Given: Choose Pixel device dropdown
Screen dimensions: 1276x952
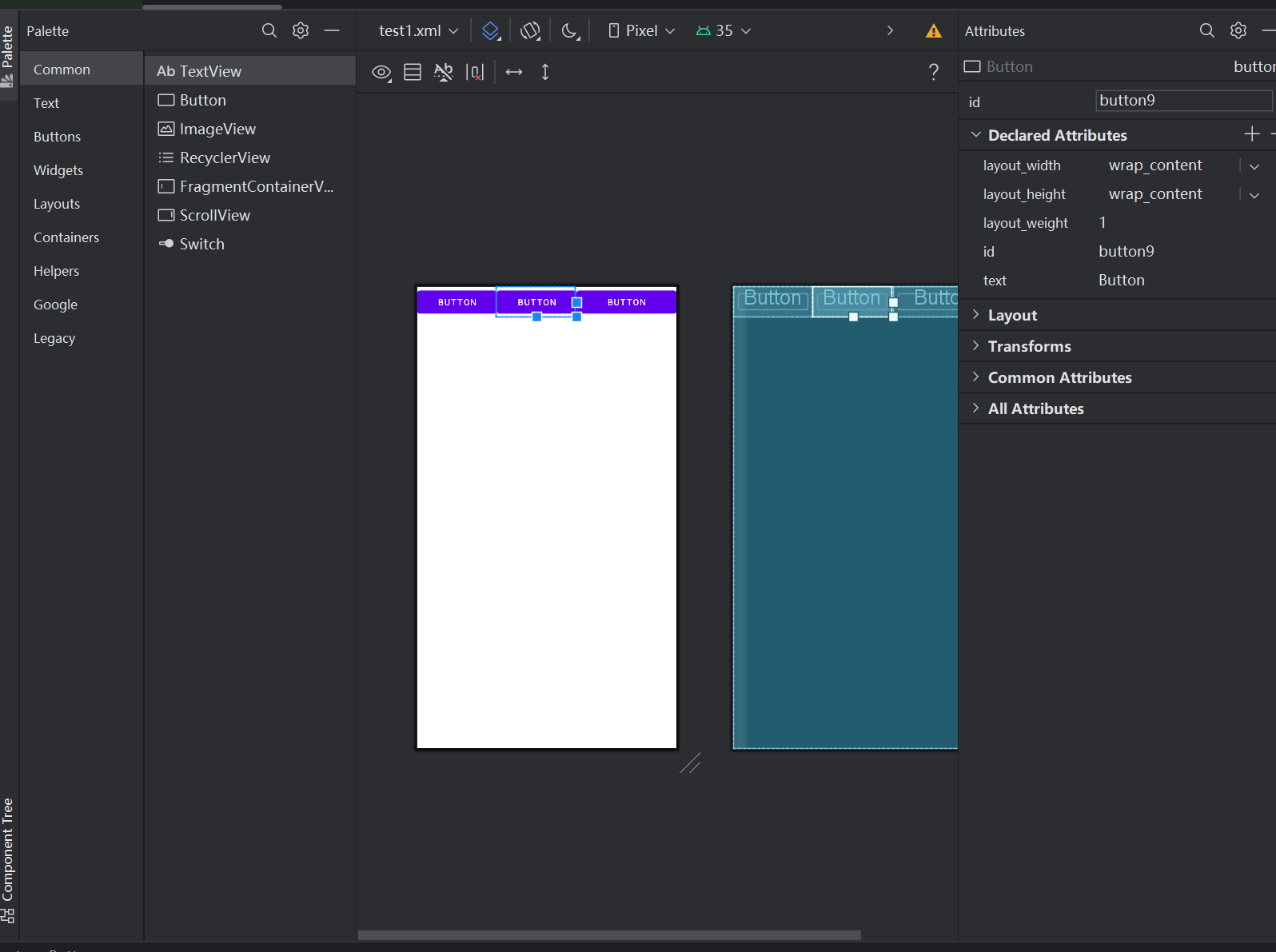Looking at the screenshot, I should pyautogui.click(x=642, y=30).
